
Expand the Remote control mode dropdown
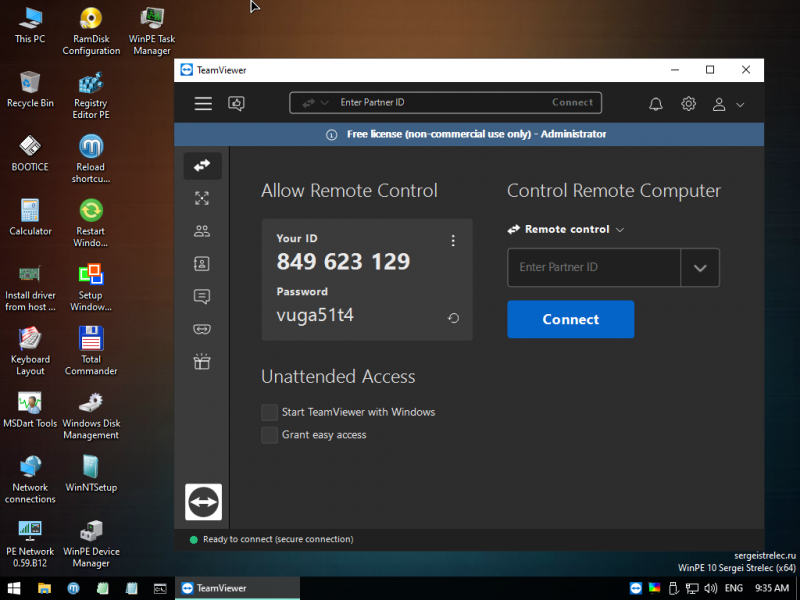[567, 230]
